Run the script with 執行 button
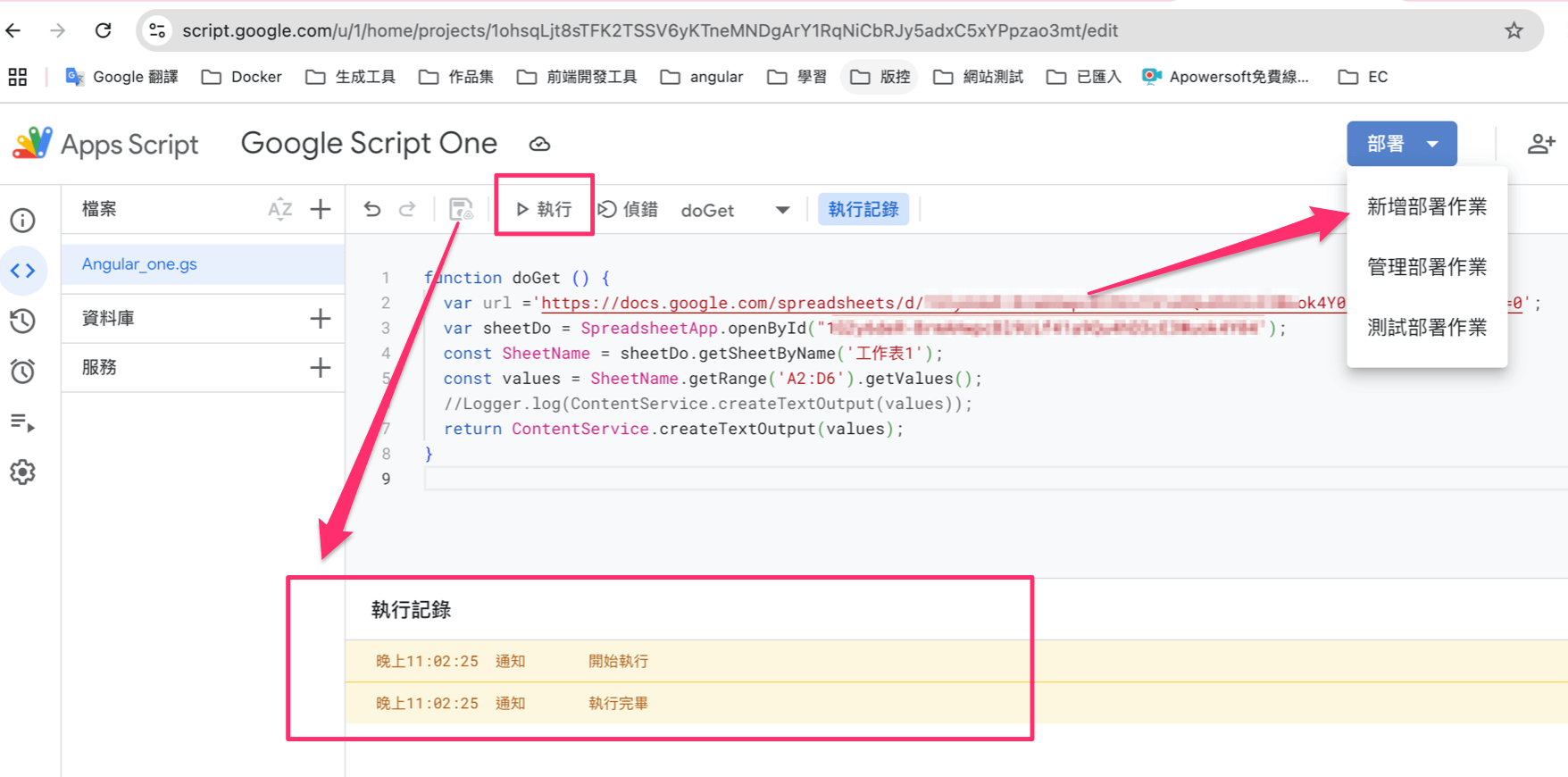Screen dimensions: 1568x777 pos(544,210)
